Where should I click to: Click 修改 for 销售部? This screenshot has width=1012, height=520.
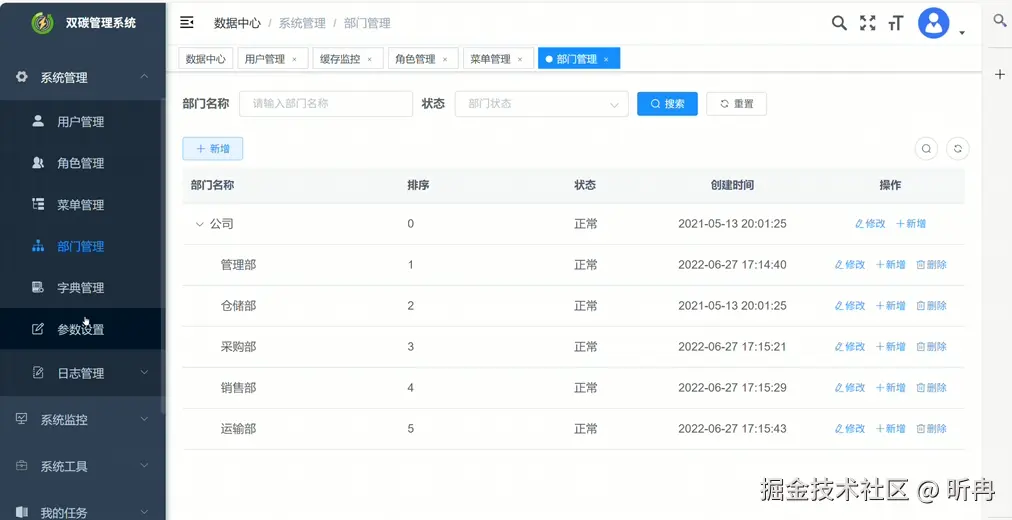(x=849, y=388)
